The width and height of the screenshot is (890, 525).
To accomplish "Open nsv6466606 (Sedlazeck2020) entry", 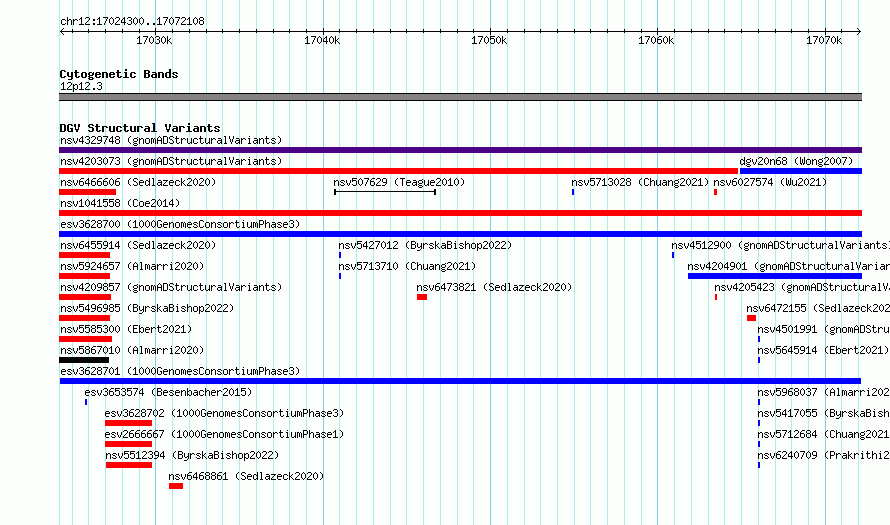I will coord(138,182).
